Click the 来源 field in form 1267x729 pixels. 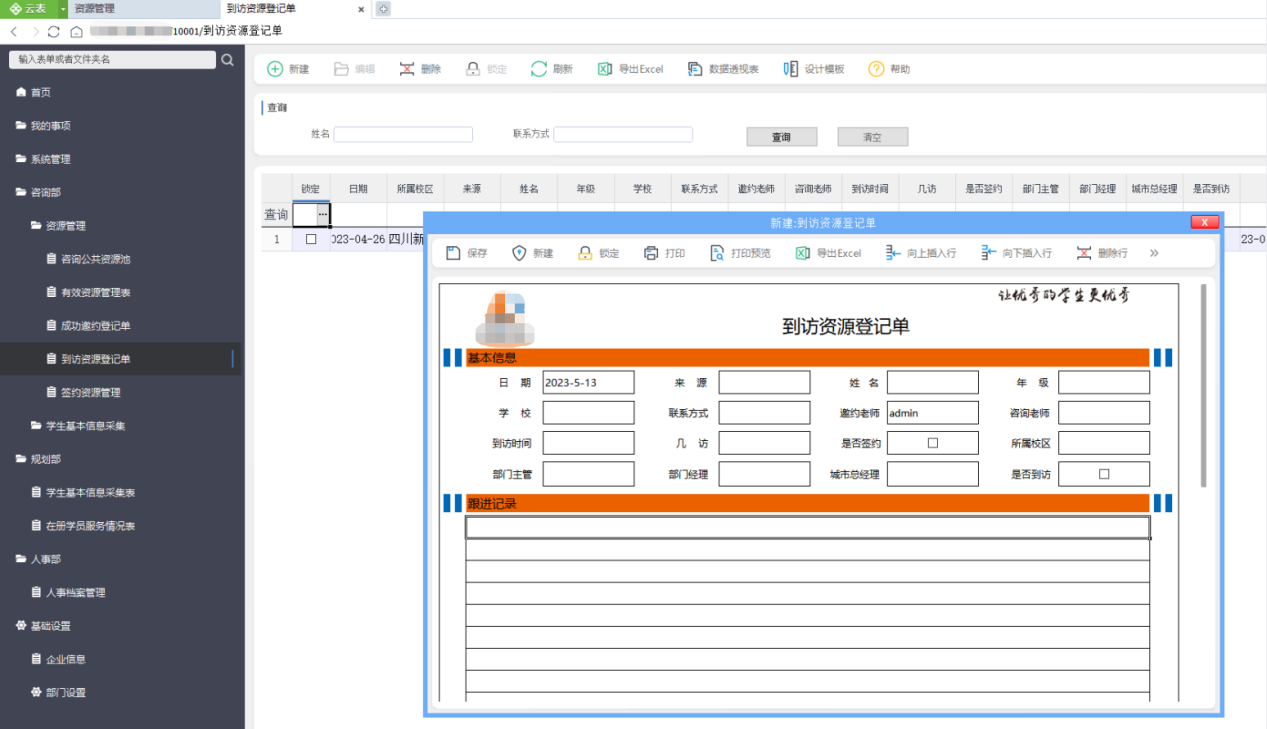[x=764, y=382]
